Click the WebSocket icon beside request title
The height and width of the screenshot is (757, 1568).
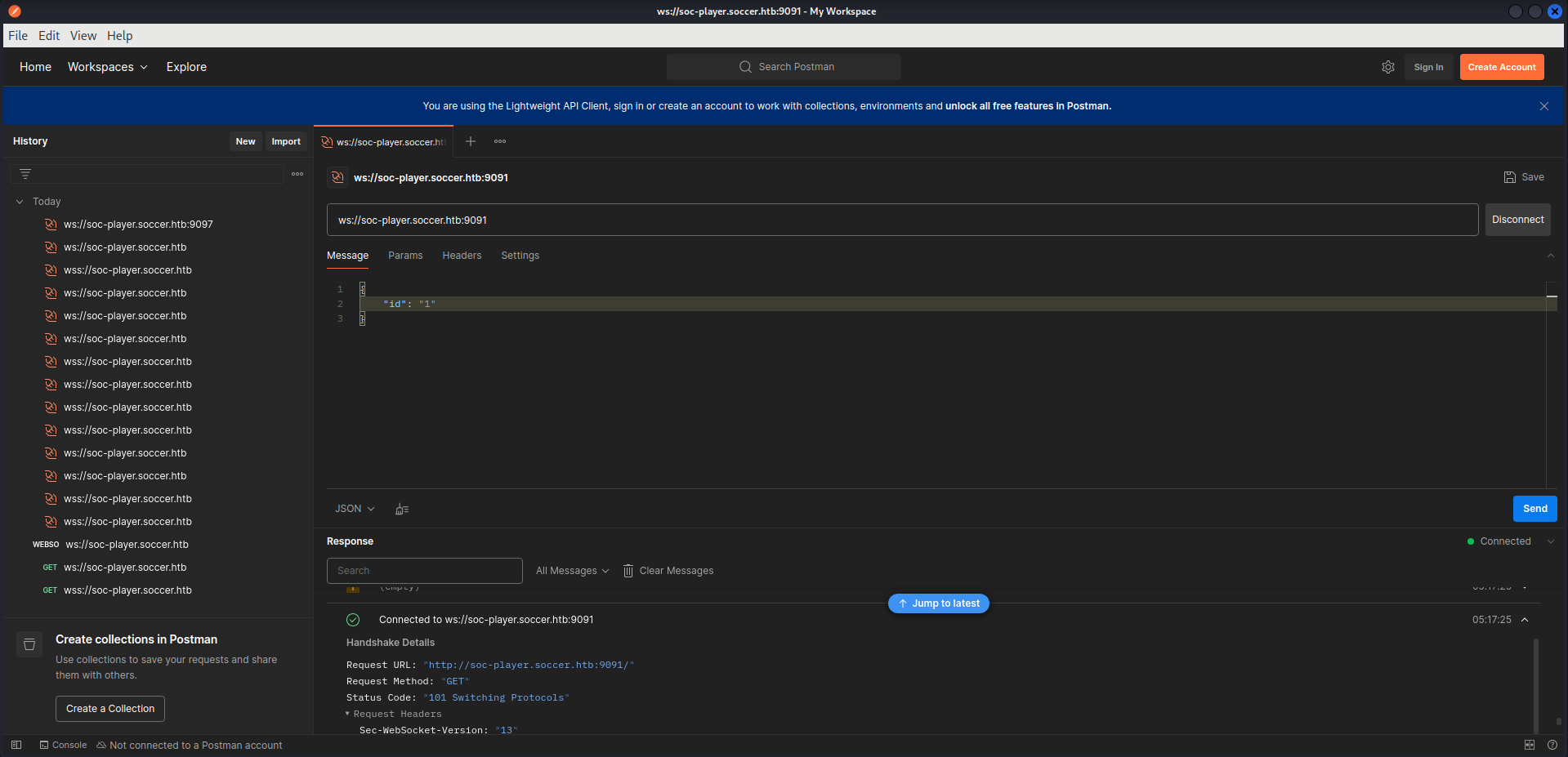[337, 177]
